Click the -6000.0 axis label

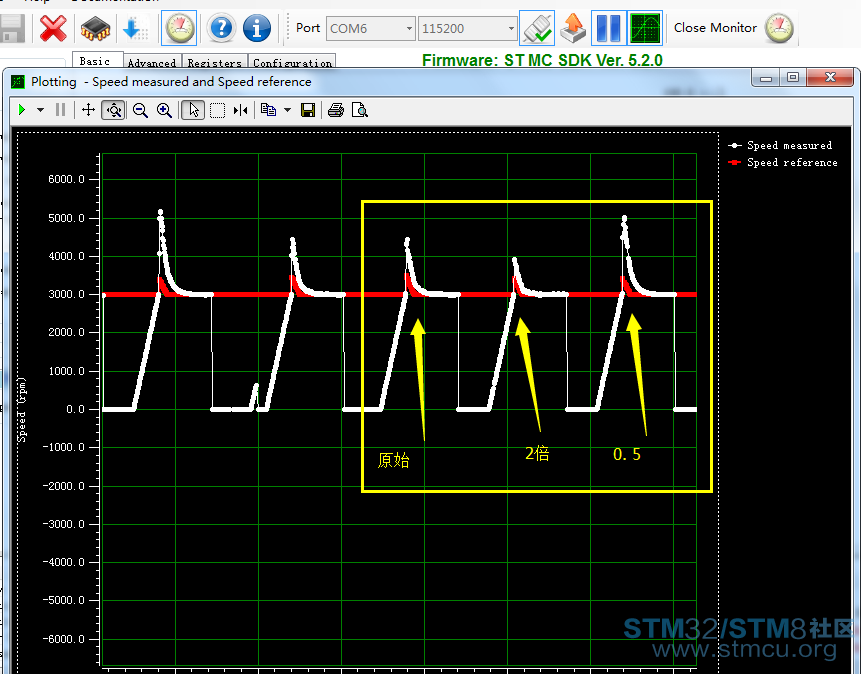pyautogui.click(x=64, y=639)
